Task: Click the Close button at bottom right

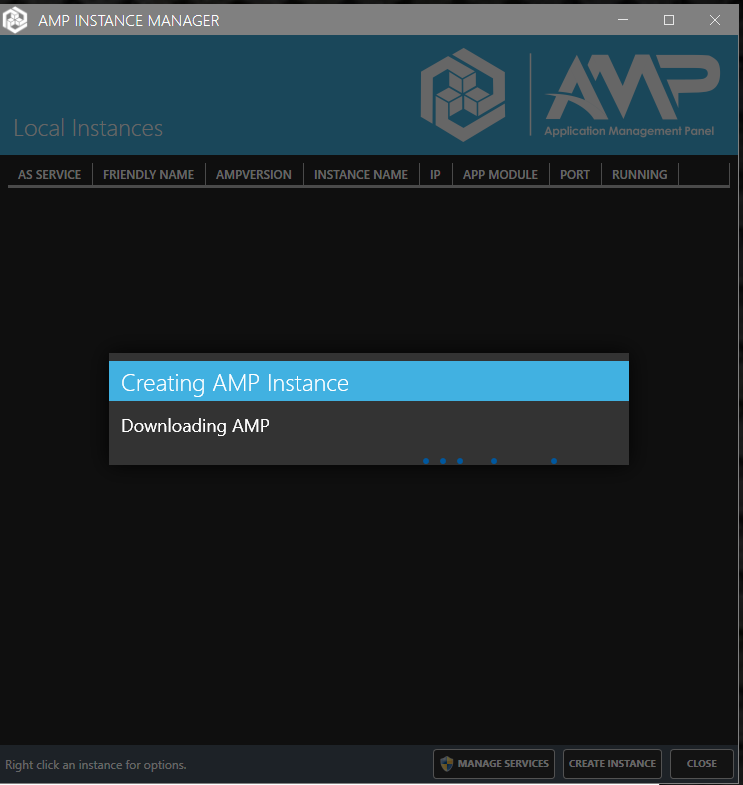Action: 701,763
